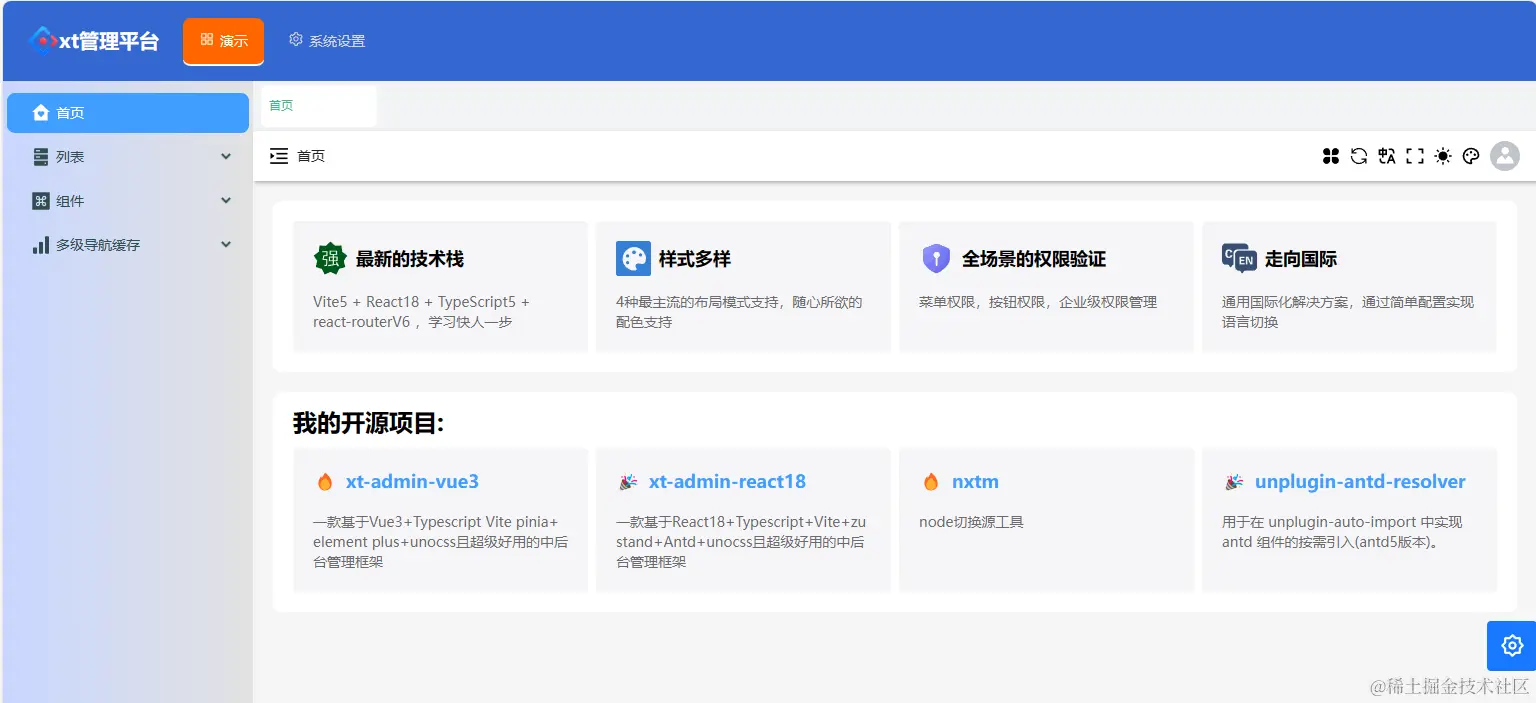1536x703 pixels.
Task: Click the palette icon on 样式多样 card
Action: [633, 259]
